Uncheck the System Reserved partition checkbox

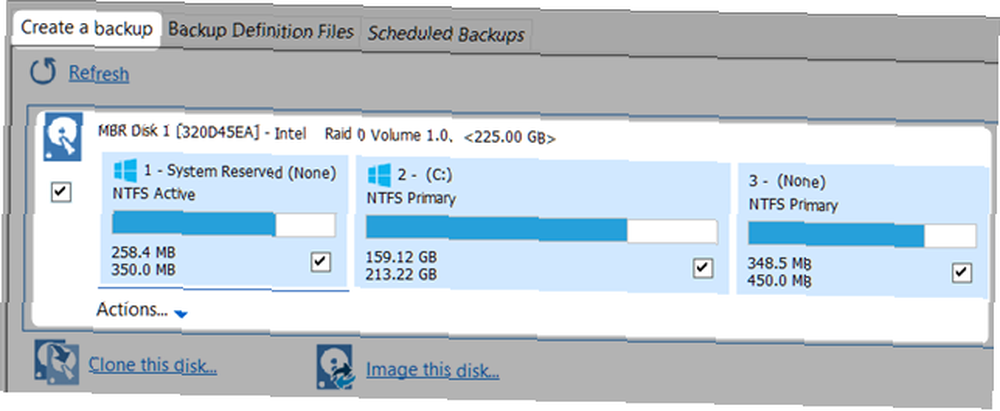tap(321, 262)
